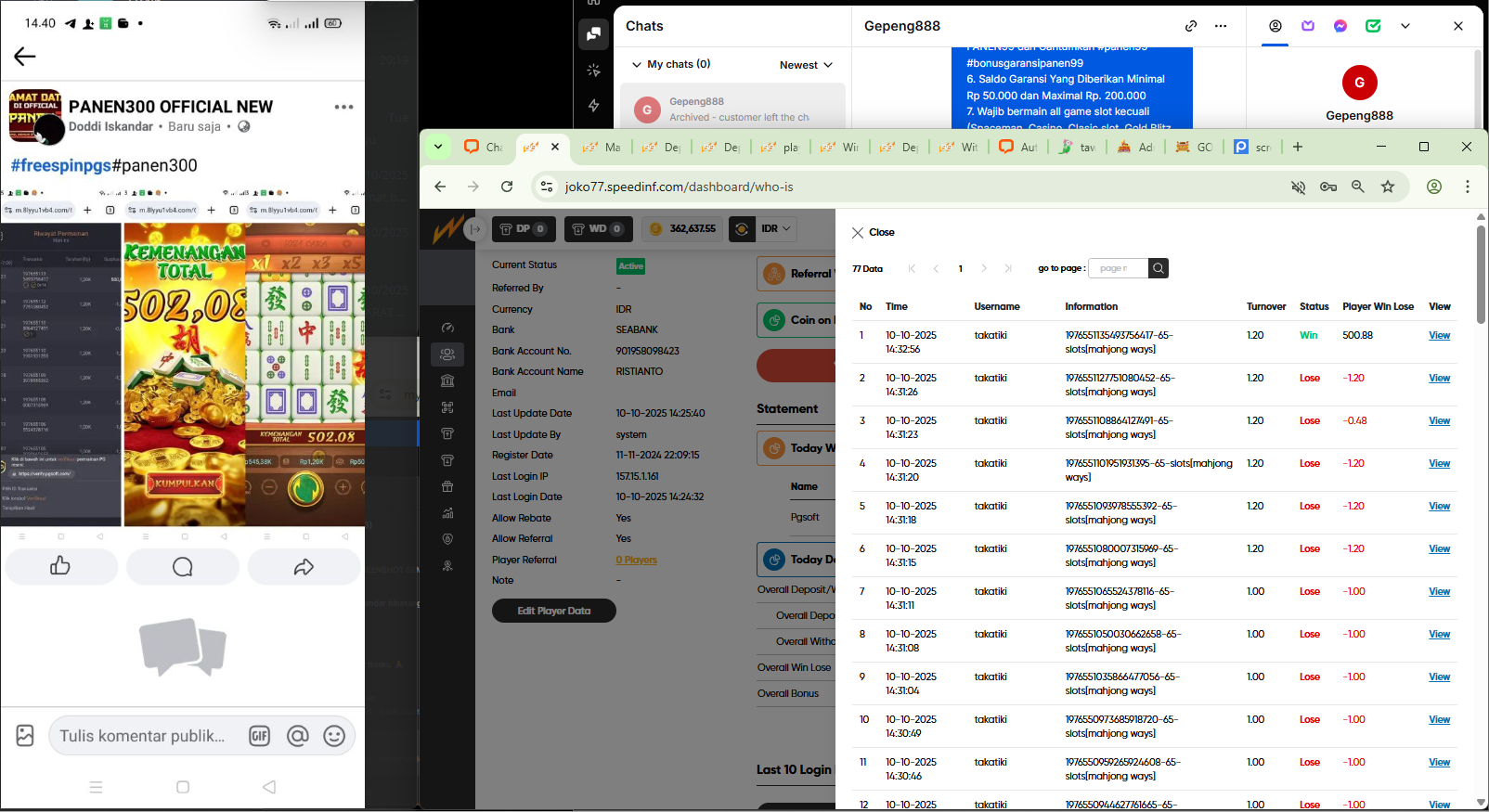The width and height of the screenshot is (1489, 812).
Task: Open the bank sidebar icon
Action: point(447,380)
